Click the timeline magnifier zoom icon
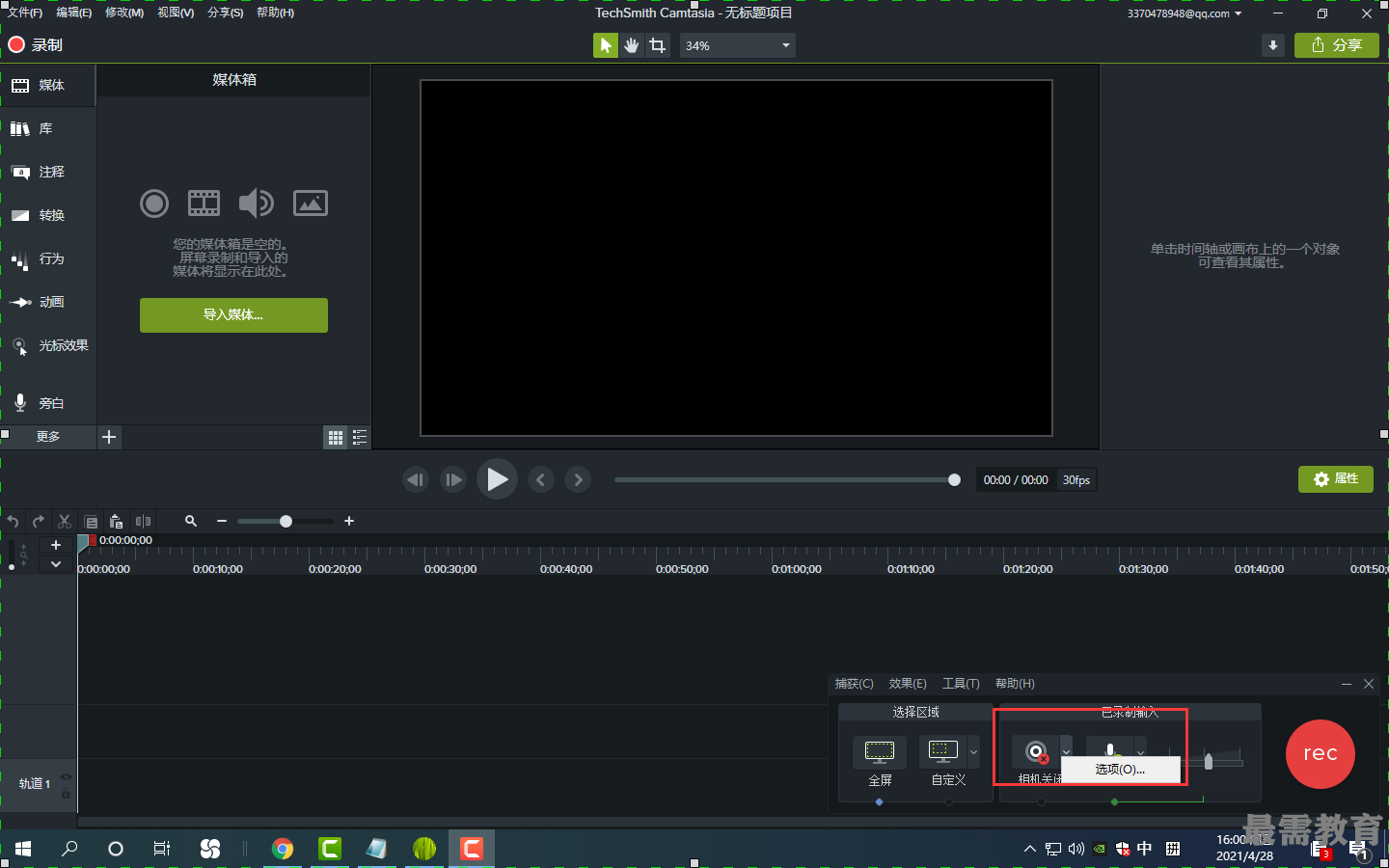Screen dimensions: 1389x868 [x=191, y=521]
